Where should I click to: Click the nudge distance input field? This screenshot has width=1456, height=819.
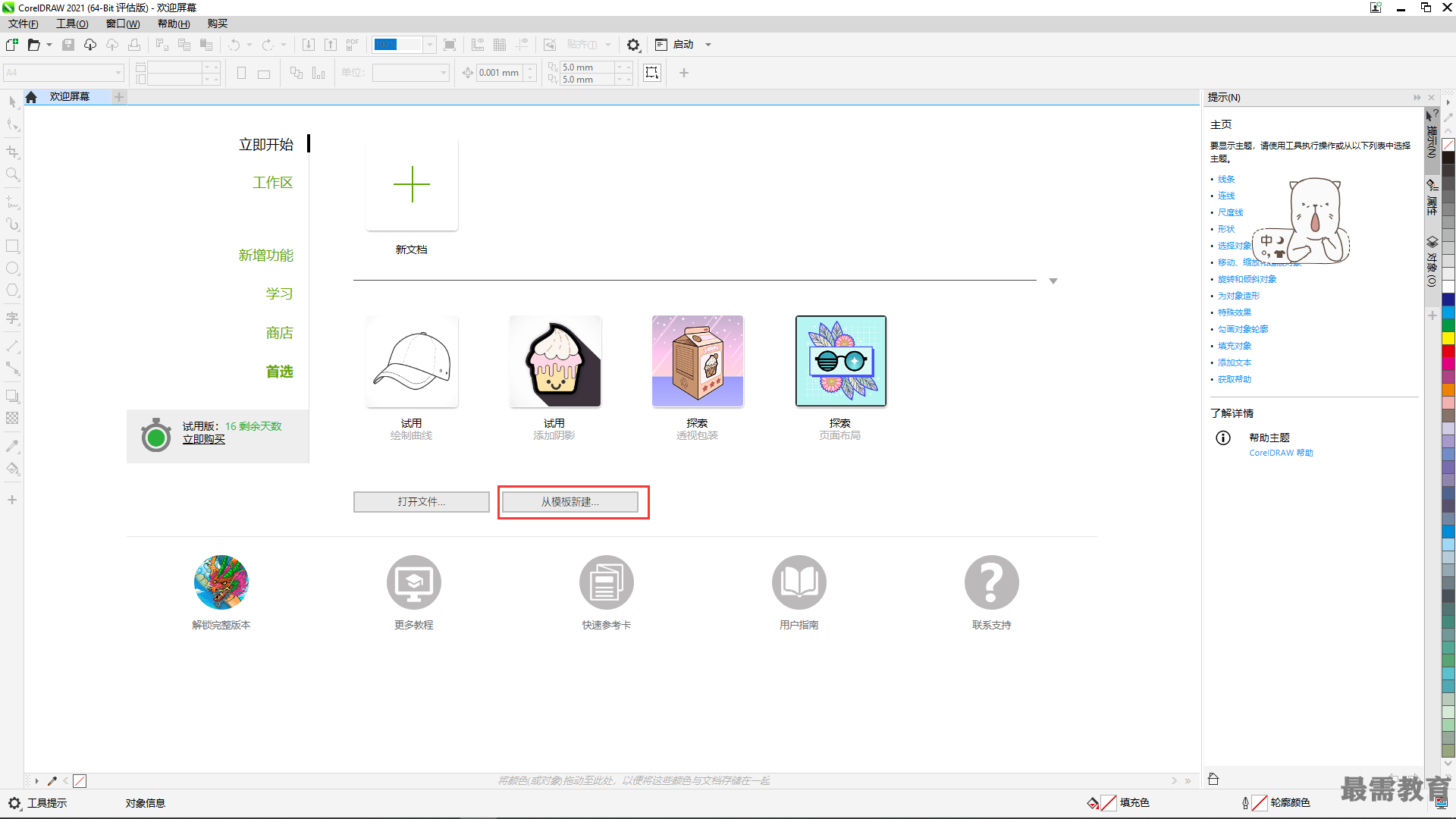tap(499, 73)
